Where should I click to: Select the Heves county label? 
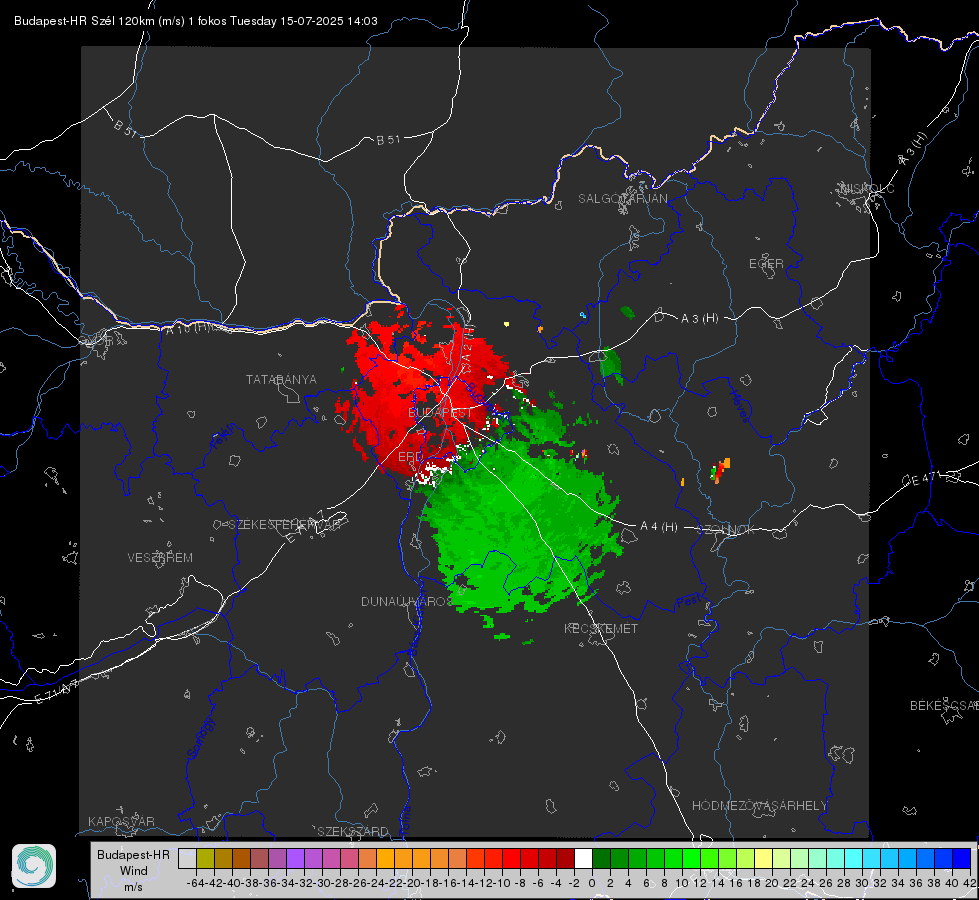(x=739, y=407)
